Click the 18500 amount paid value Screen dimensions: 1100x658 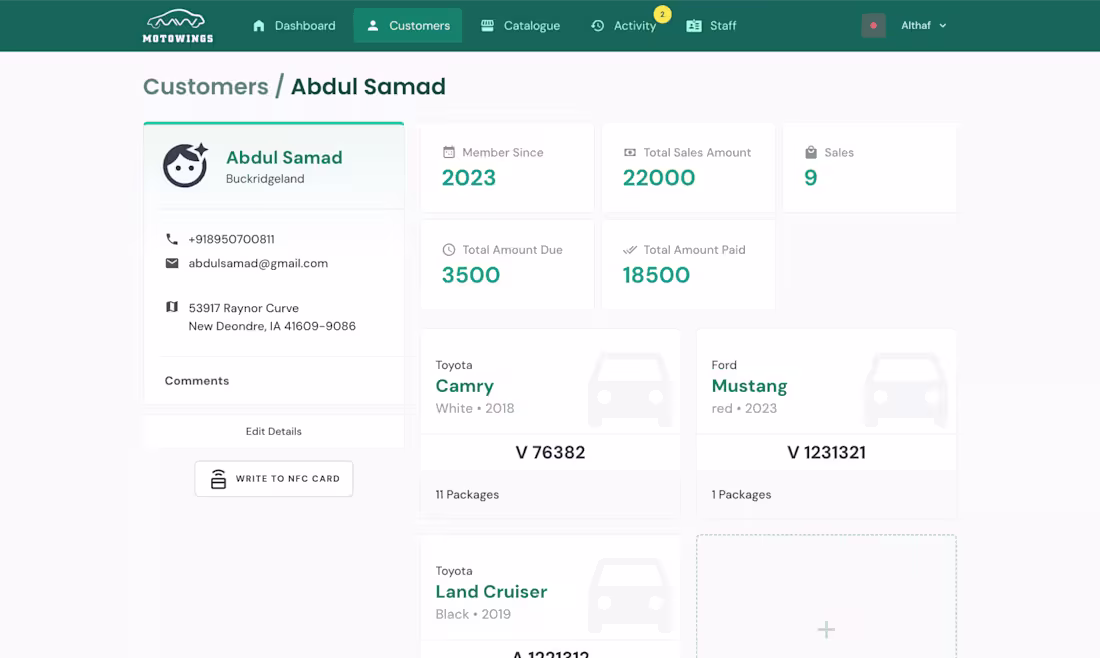point(657,275)
